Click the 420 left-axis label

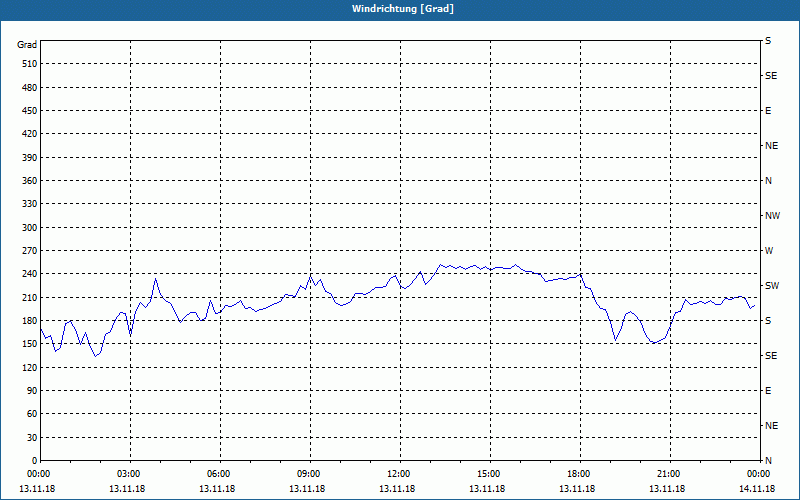click(30, 134)
